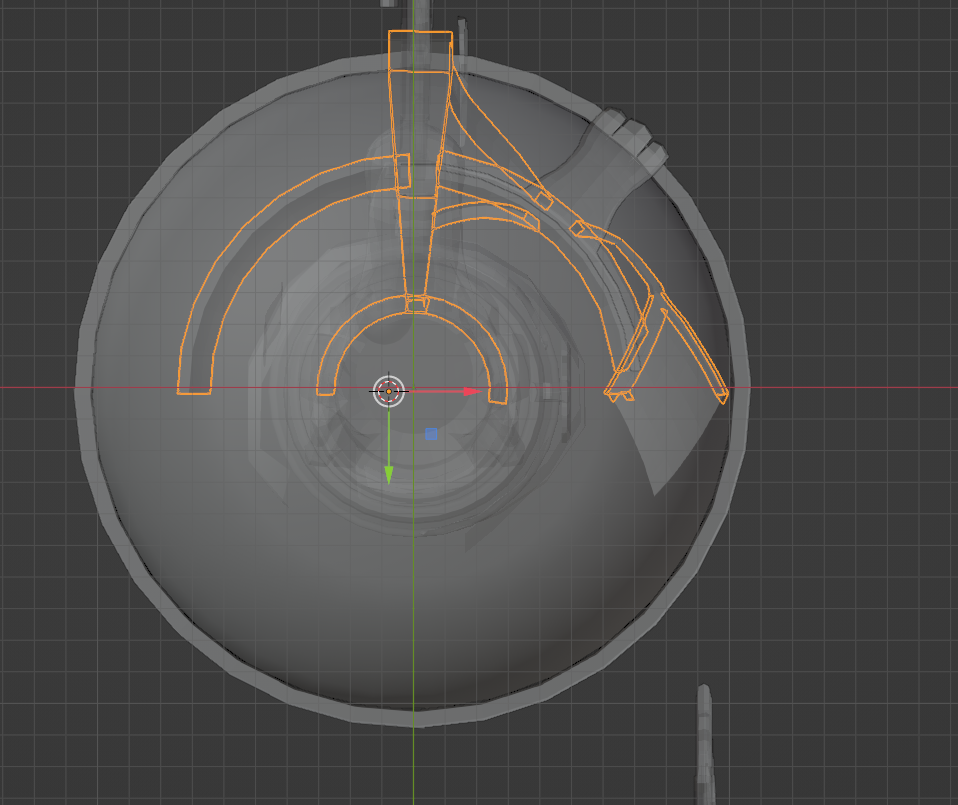This screenshot has width=958, height=805.
Task: Click the white circle at the gizmo center
Action: point(389,392)
